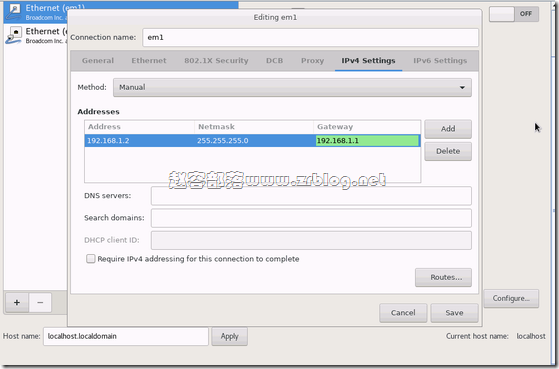Open the 802.1X Security tab

[216, 61]
